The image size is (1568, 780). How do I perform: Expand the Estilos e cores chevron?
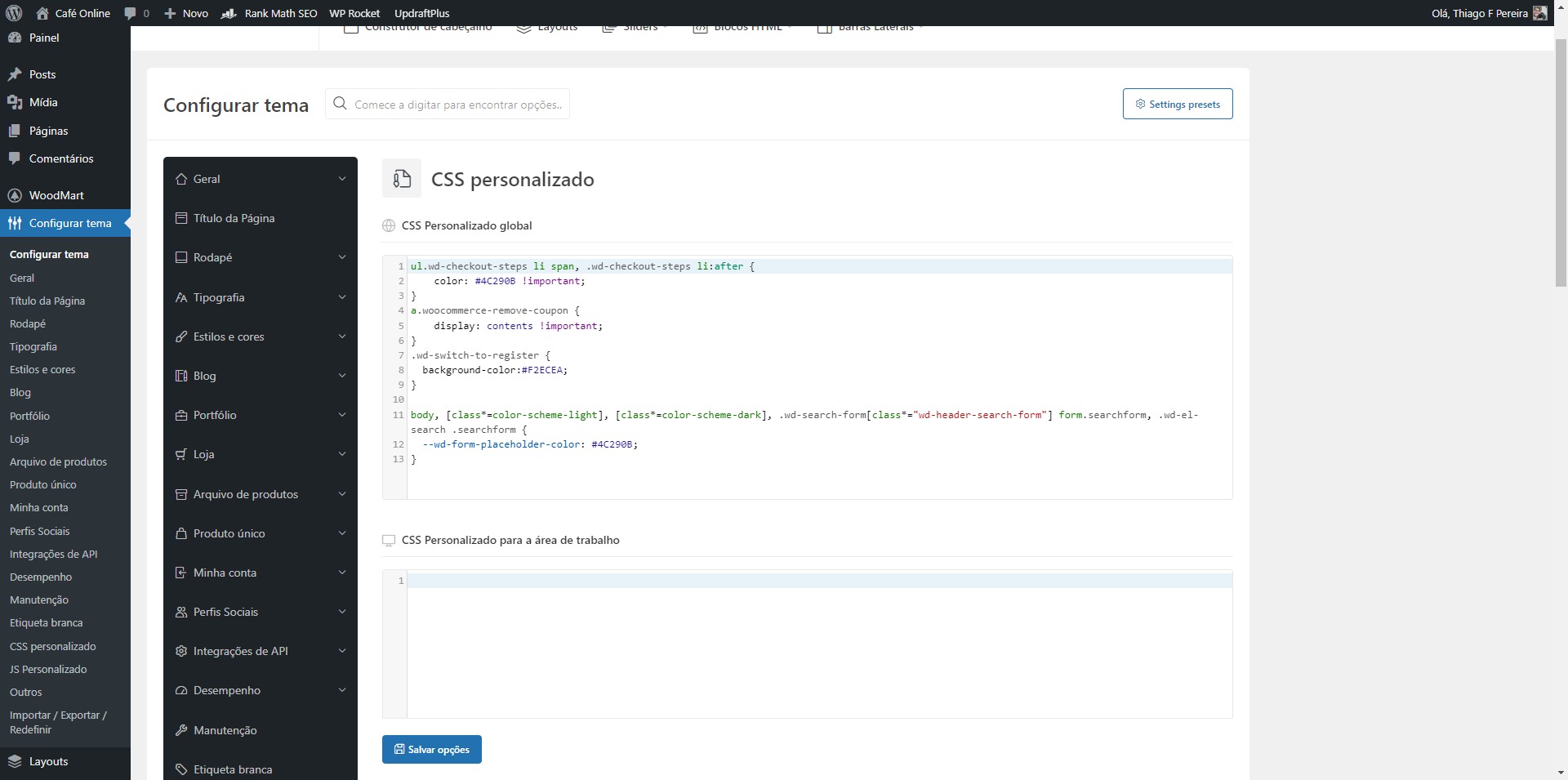click(342, 337)
